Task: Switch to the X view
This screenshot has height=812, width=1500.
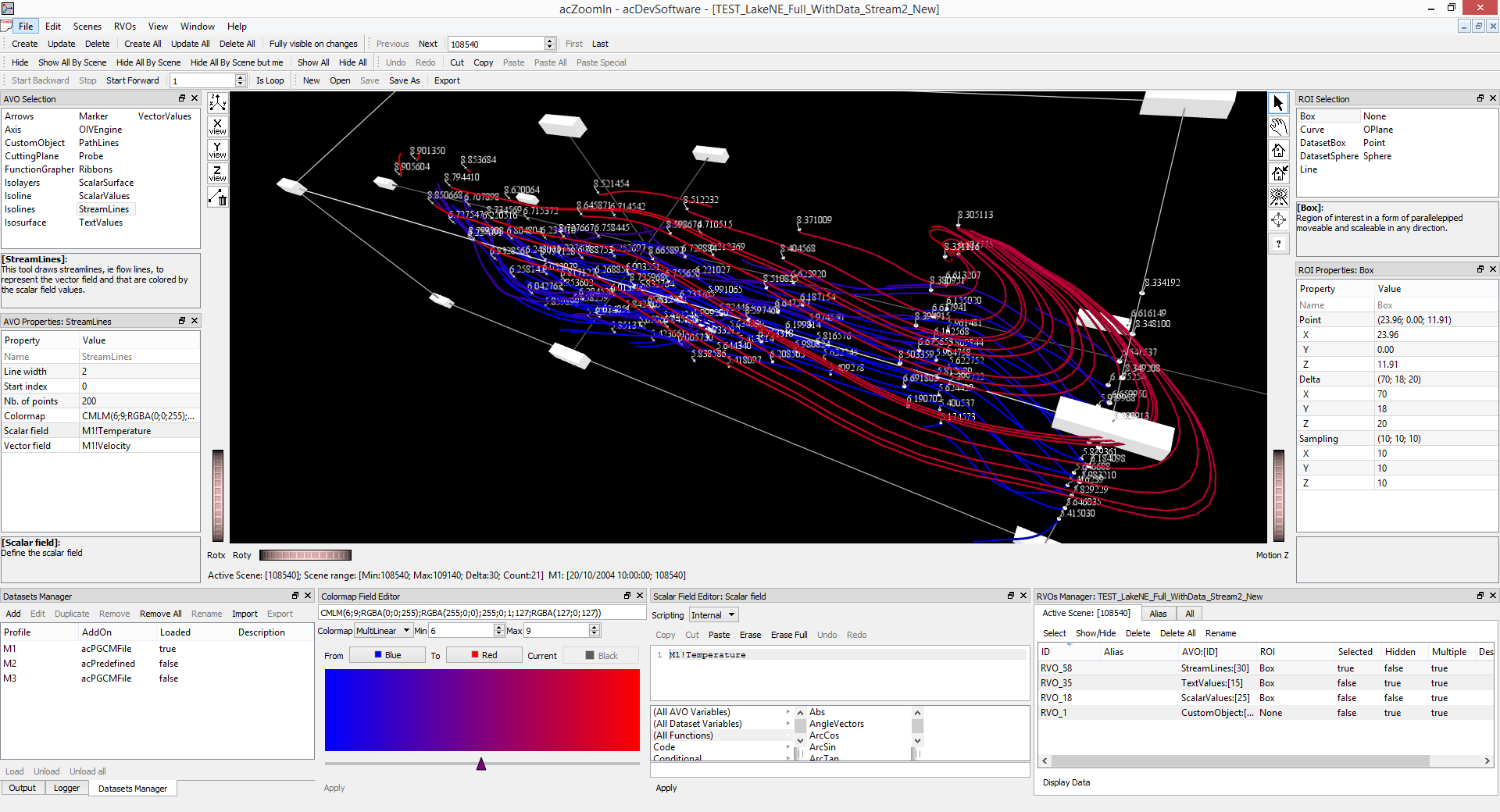Action: tap(217, 126)
